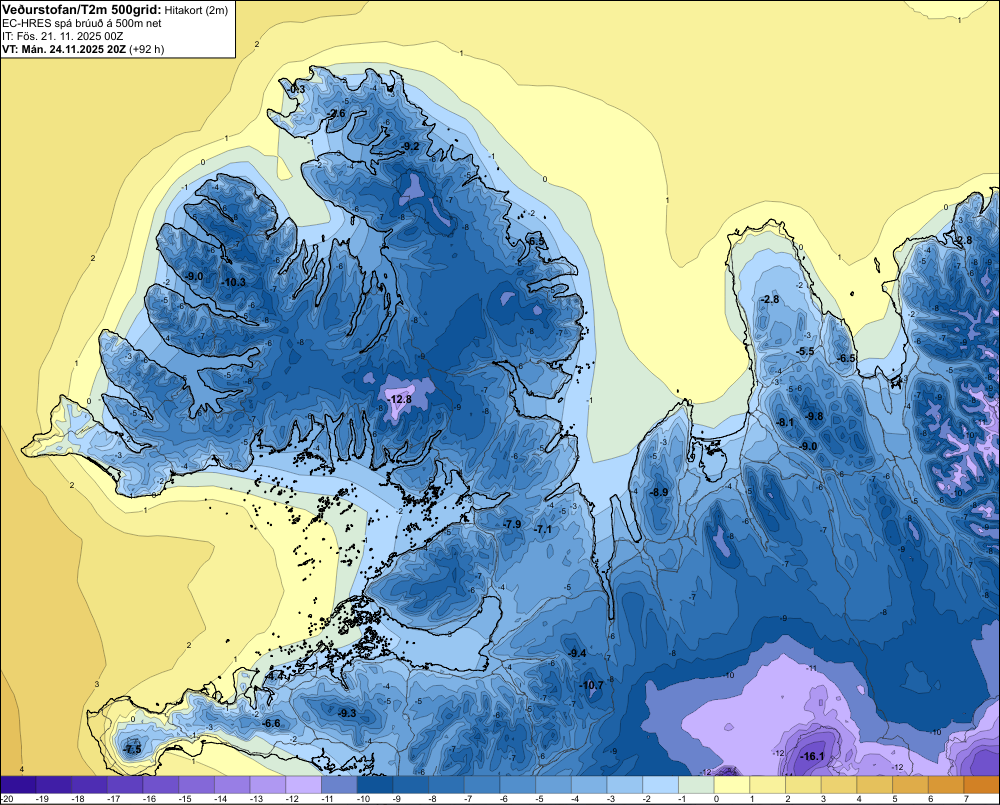Click the 'VT: Mán. 24.11.2025 20Z' valid time

(64, 49)
